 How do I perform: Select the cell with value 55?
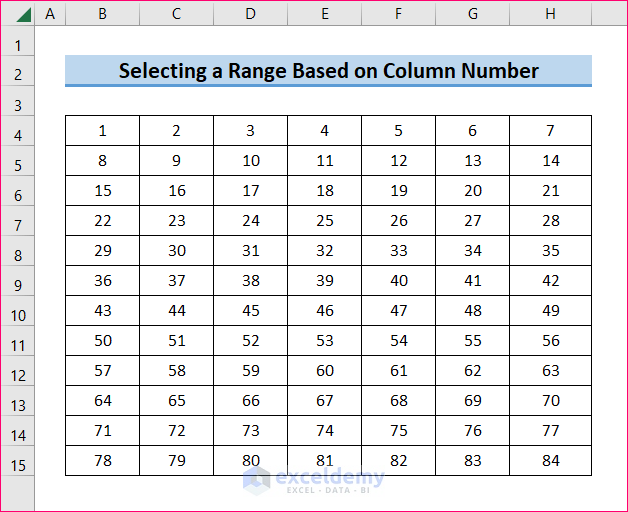point(472,341)
